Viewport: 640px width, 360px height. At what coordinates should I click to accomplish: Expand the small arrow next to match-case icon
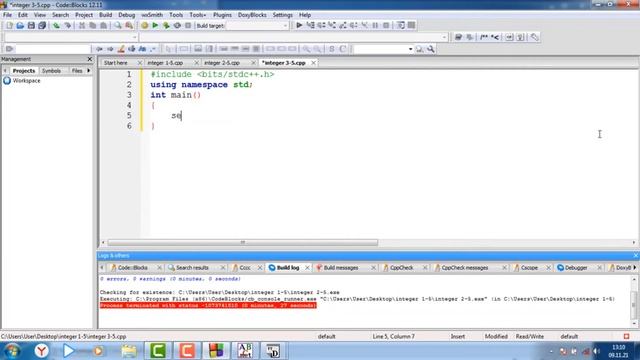click(153, 49)
